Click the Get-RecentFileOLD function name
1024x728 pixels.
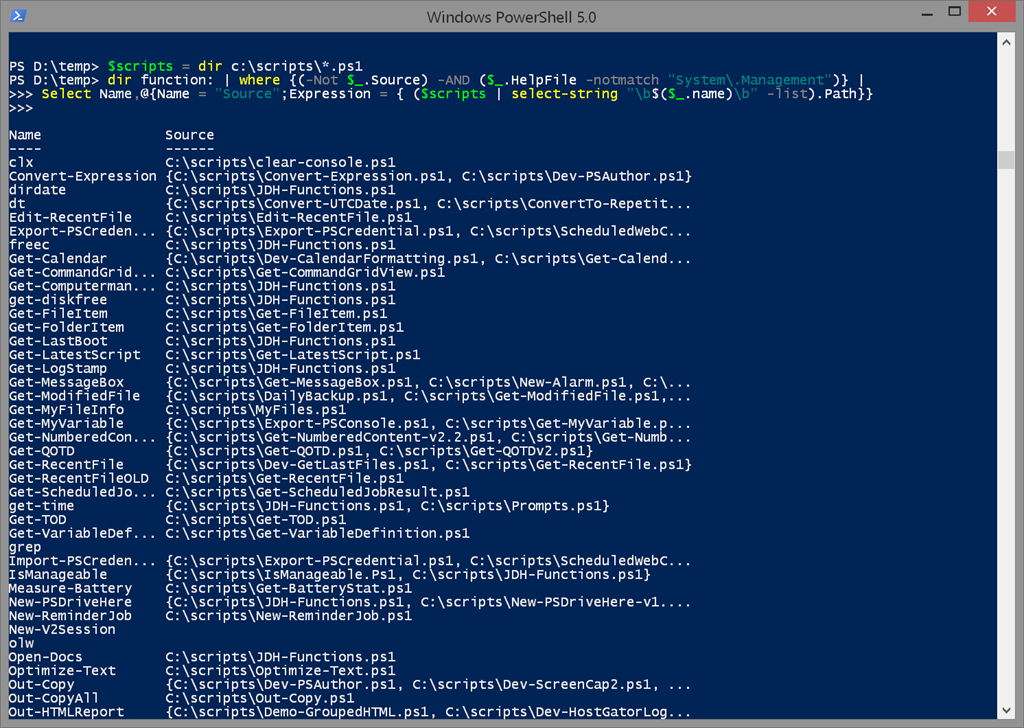click(79, 479)
